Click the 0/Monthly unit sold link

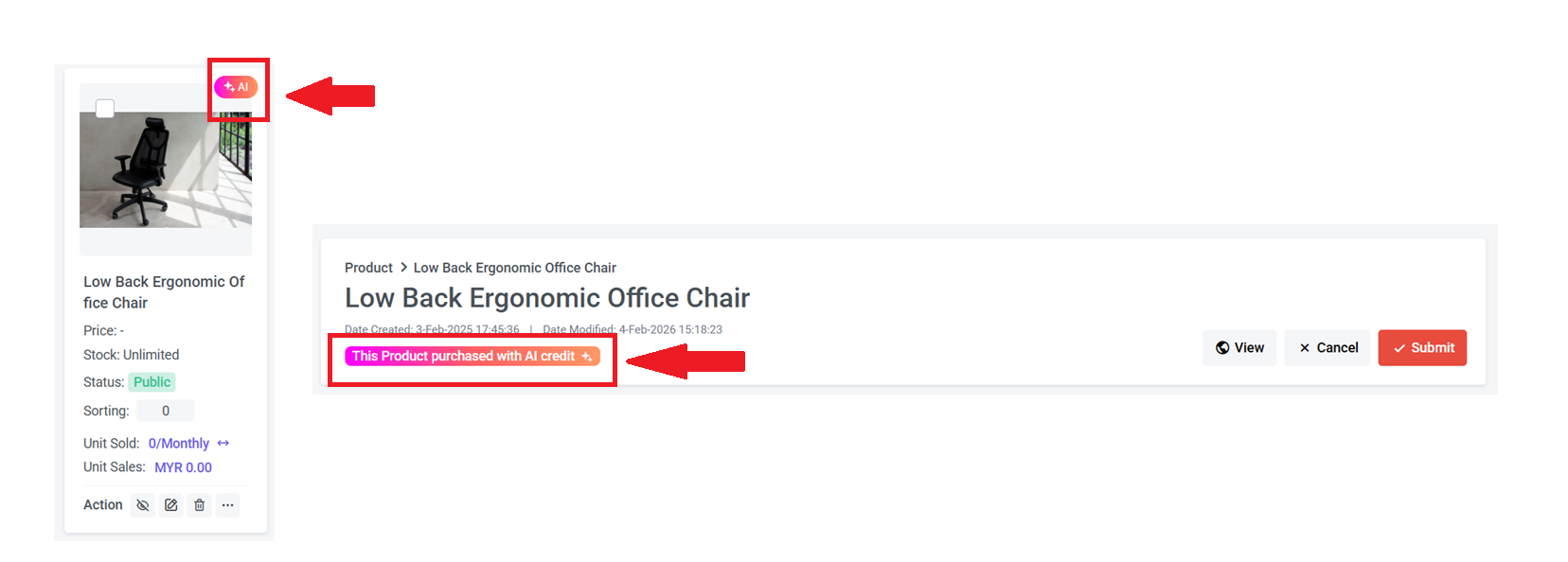179,443
